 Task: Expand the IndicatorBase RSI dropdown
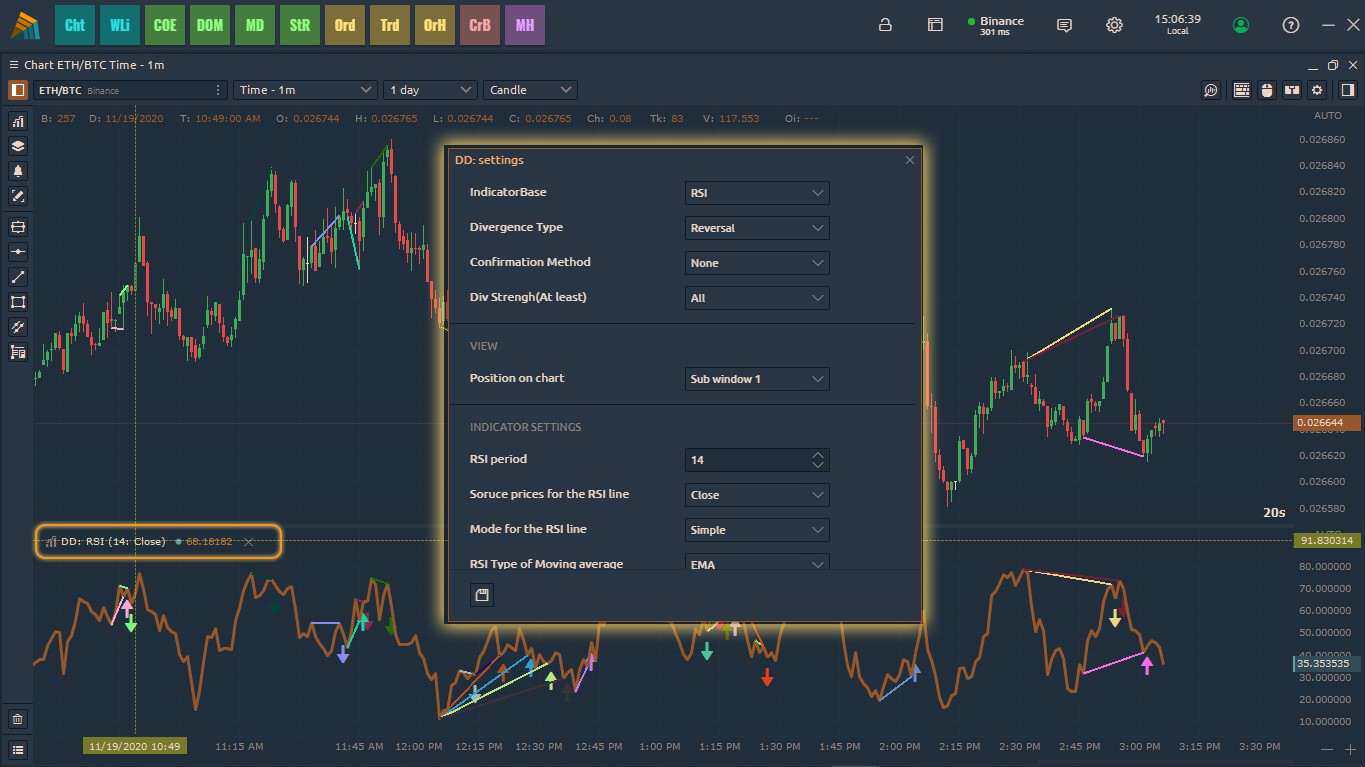coord(757,193)
